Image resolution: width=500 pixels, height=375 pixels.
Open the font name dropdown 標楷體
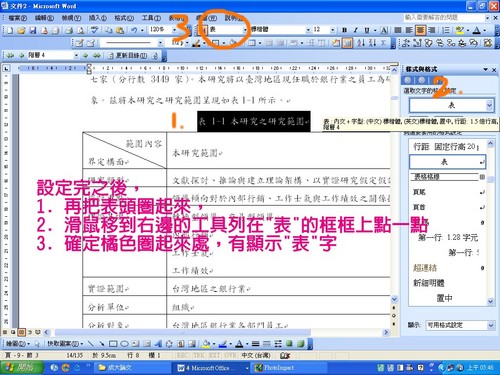click(x=308, y=30)
